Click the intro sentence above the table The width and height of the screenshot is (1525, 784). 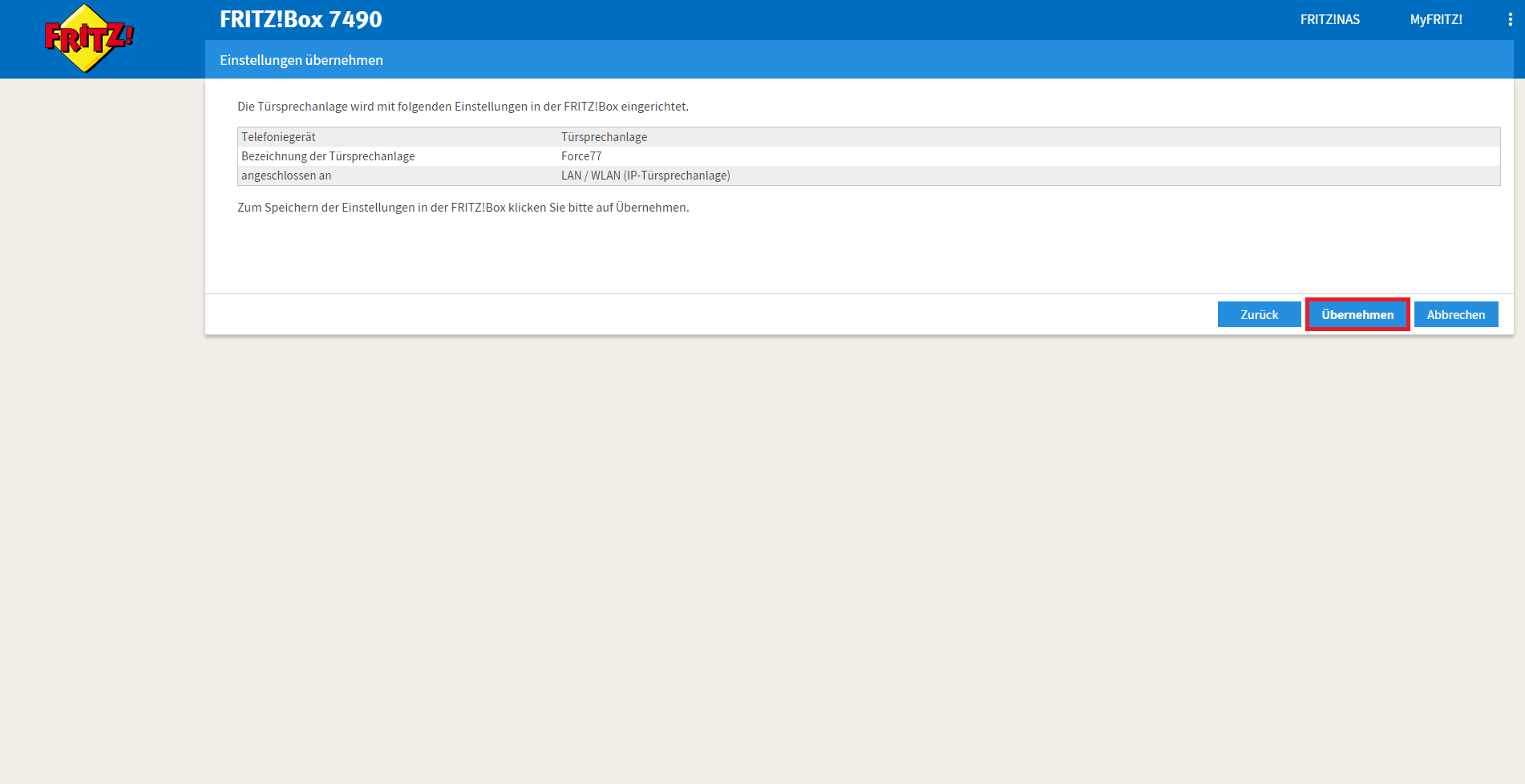click(x=463, y=107)
